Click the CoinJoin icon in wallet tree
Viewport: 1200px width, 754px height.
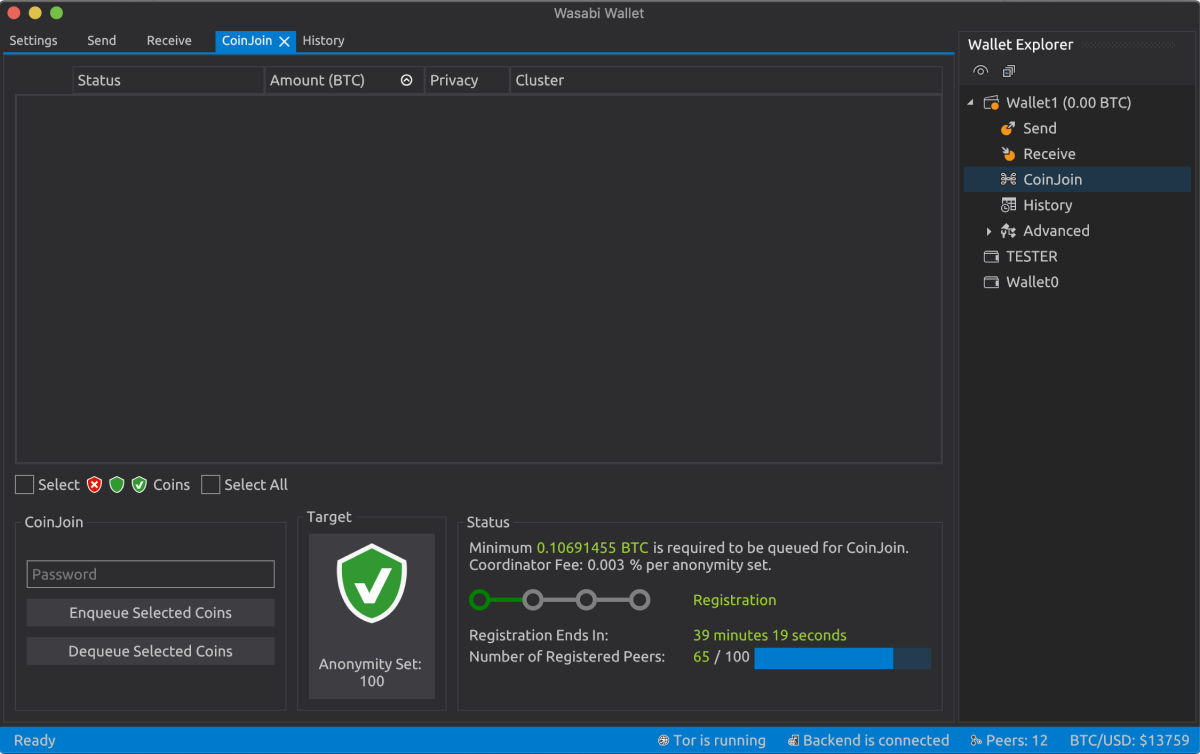point(1008,180)
